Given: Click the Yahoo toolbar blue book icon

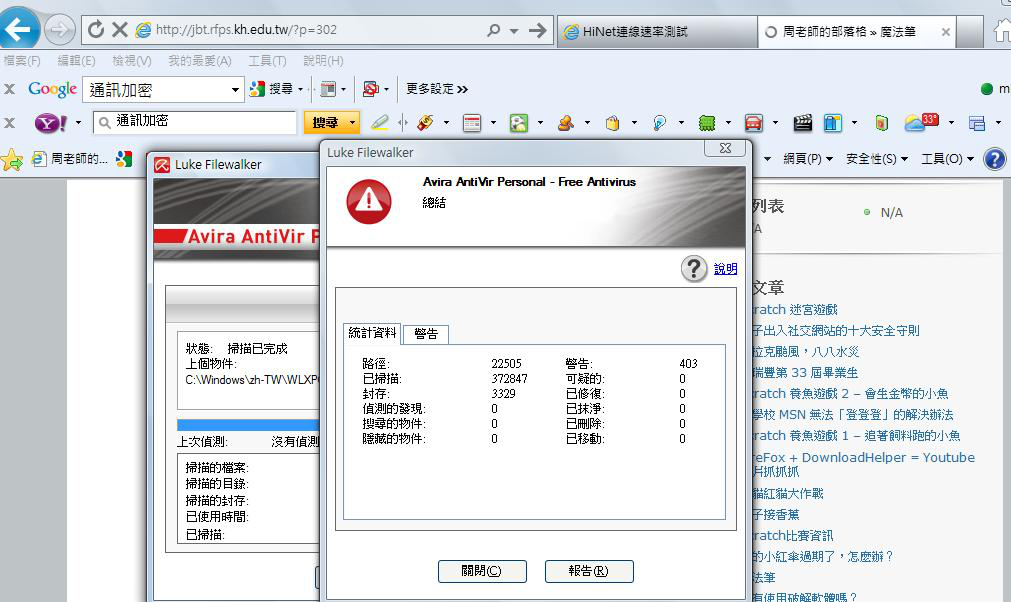Looking at the screenshot, I should pyautogui.click(x=832, y=122).
